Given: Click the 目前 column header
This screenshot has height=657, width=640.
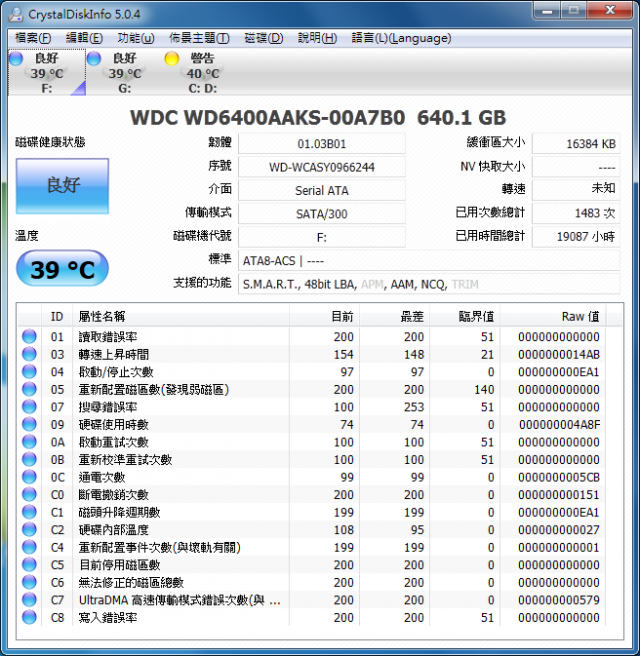Looking at the screenshot, I should pyautogui.click(x=324, y=316).
